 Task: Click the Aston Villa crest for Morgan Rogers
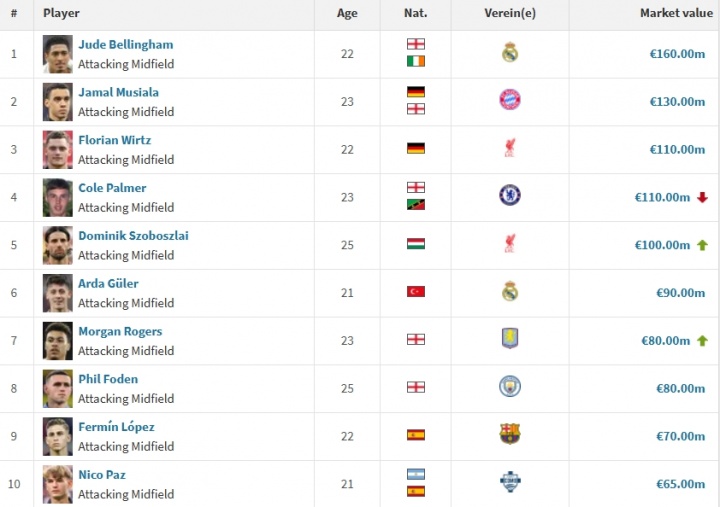(510, 339)
